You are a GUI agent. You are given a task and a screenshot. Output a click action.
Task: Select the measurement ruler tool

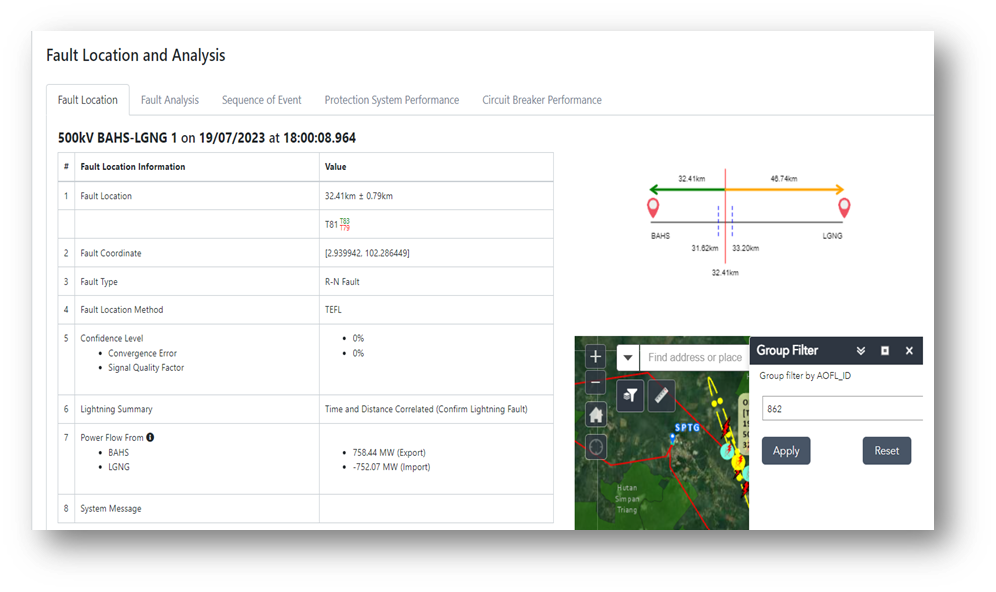pyautogui.click(x=661, y=396)
